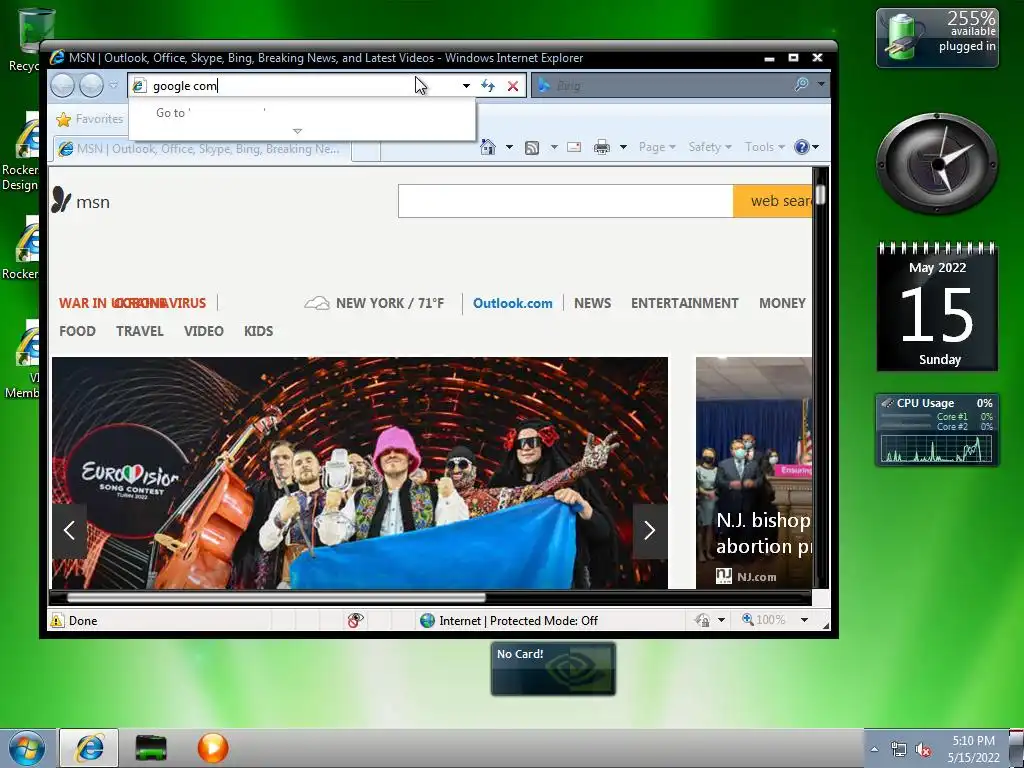Image resolution: width=1024 pixels, height=768 pixels.
Task: Open the KIDS section link
Action: click(259, 331)
